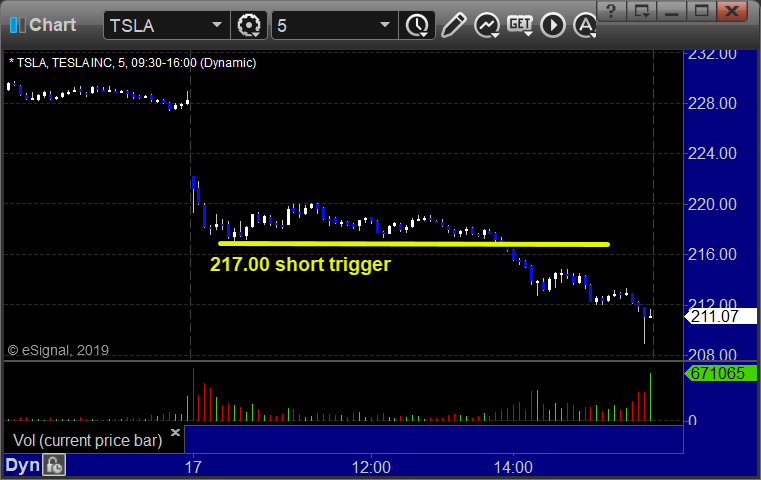
Task: Maximize the Chart window
Action: (x=701, y=10)
